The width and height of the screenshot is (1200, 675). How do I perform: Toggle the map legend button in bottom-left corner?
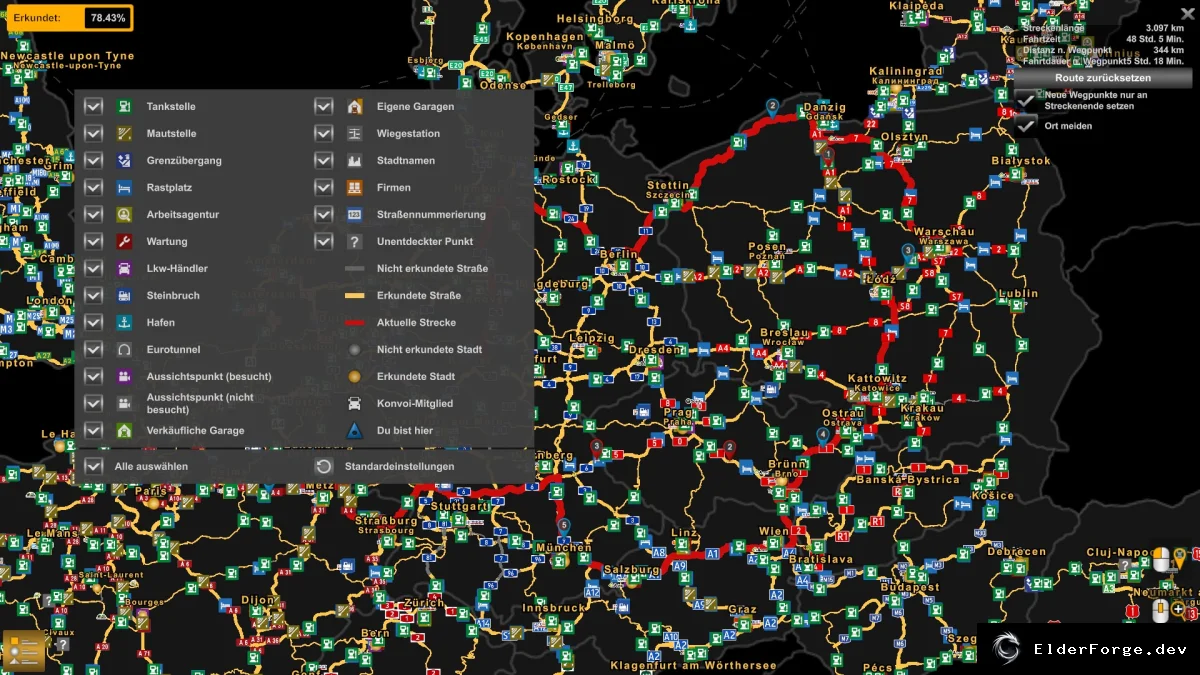24,651
